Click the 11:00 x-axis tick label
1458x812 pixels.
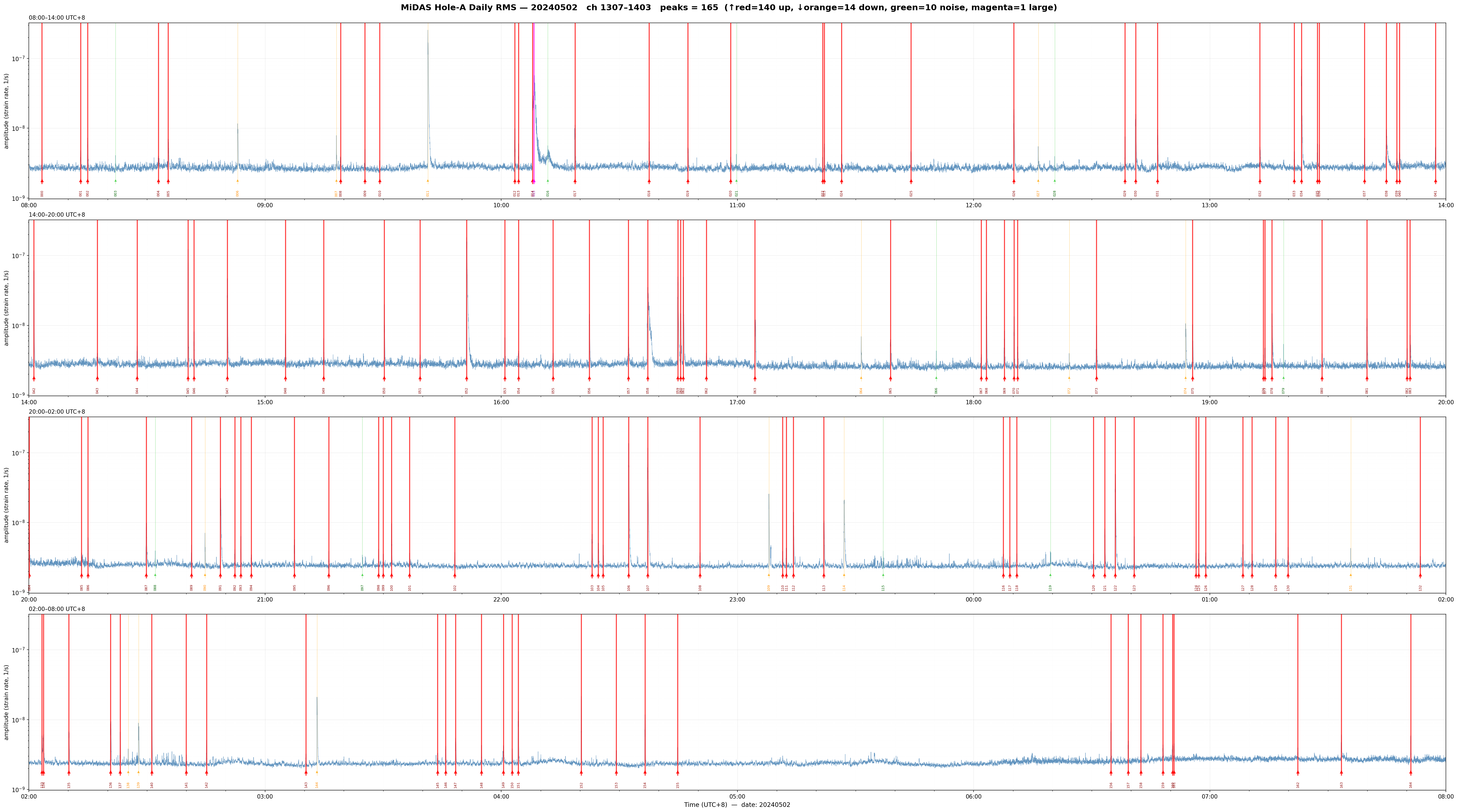(737, 205)
